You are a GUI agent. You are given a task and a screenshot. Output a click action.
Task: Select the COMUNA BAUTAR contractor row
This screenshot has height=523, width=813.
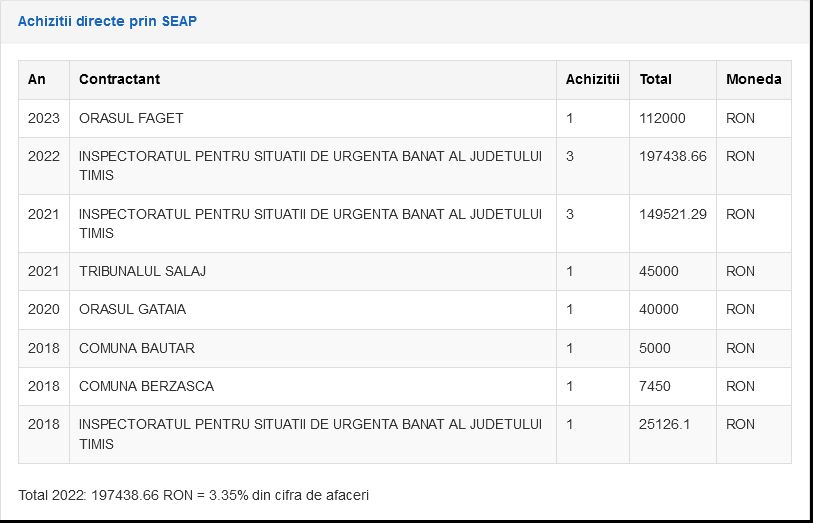click(x=137, y=348)
